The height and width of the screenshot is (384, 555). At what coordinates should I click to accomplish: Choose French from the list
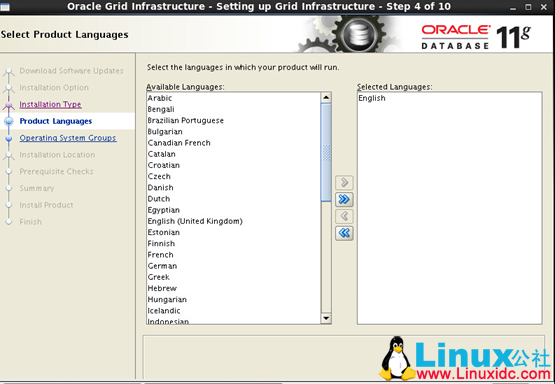click(234, 255)
